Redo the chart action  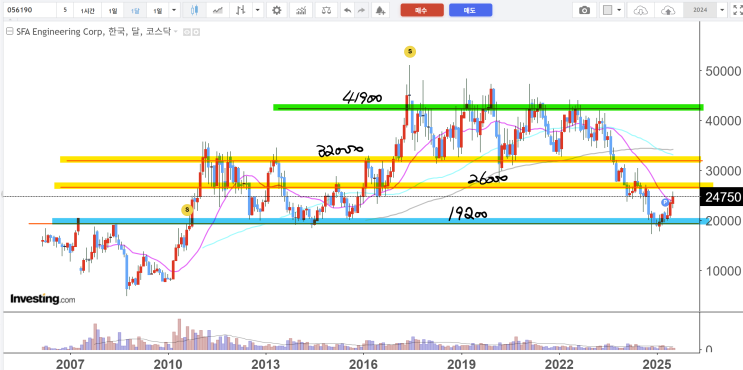pos(361,10)
